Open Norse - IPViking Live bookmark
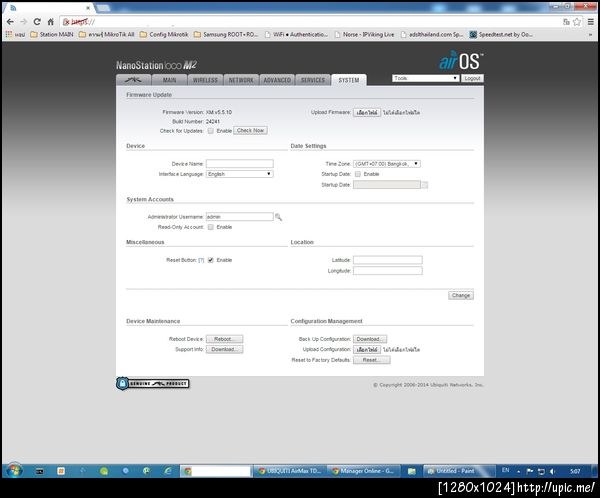 coord(364,34)
